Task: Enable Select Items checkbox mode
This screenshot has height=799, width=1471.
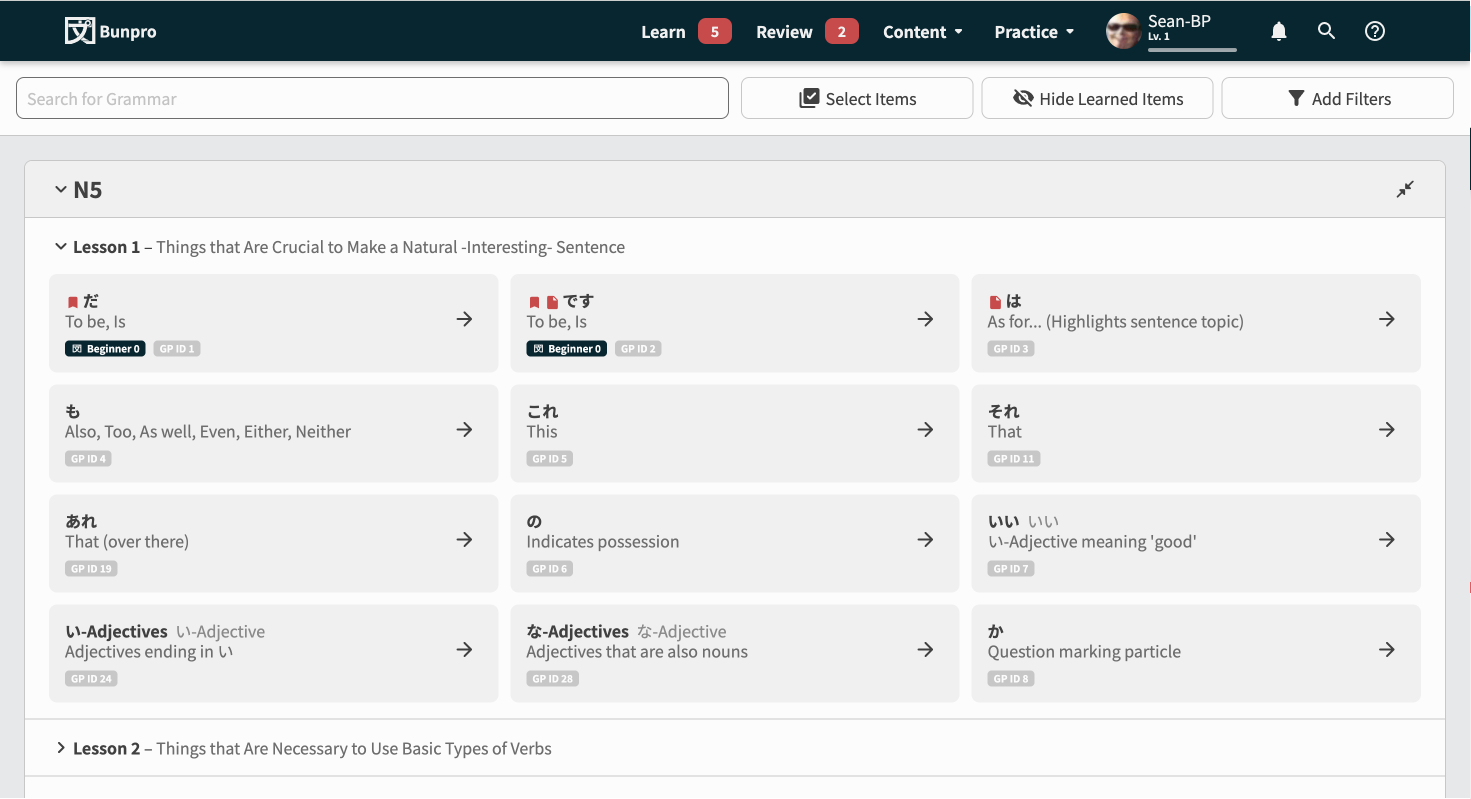Action: pos(857,99)
